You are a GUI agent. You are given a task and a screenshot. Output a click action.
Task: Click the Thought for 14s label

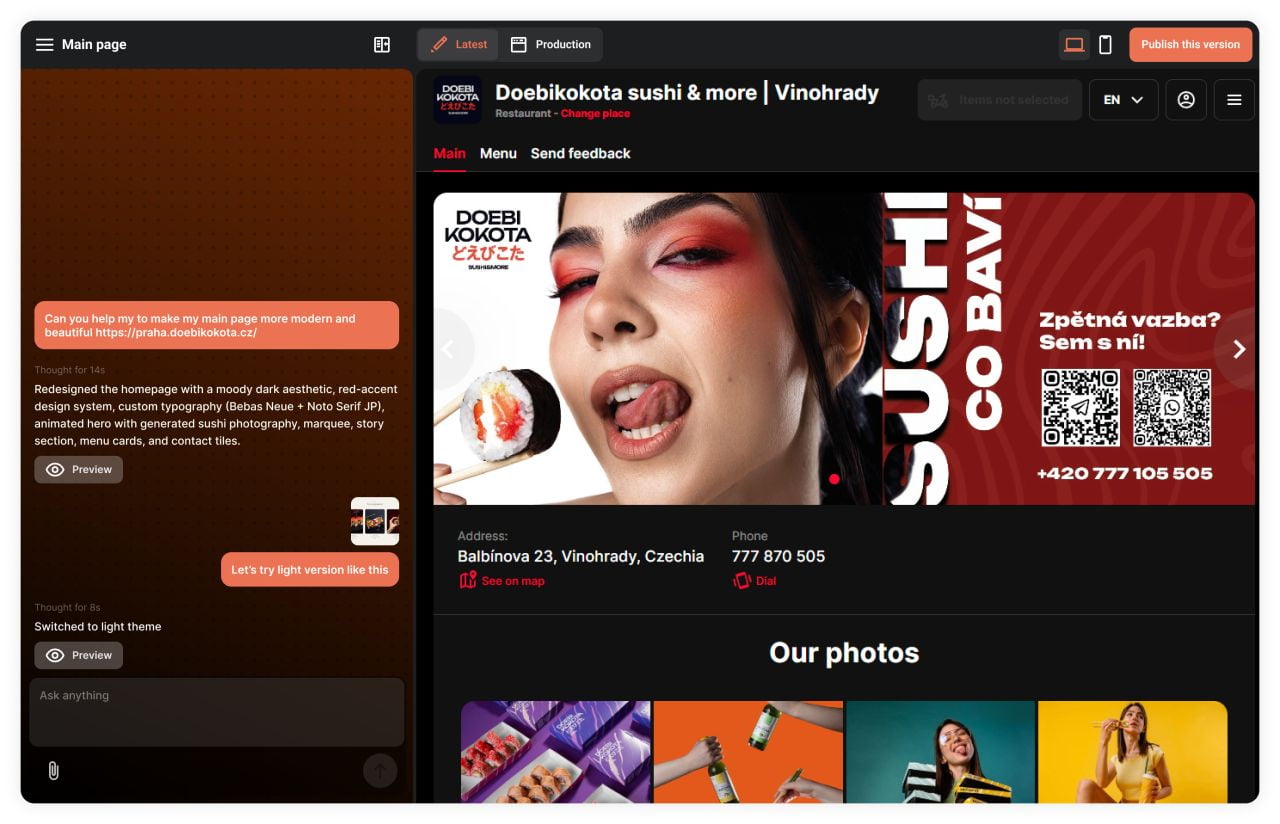click(70, 370)
